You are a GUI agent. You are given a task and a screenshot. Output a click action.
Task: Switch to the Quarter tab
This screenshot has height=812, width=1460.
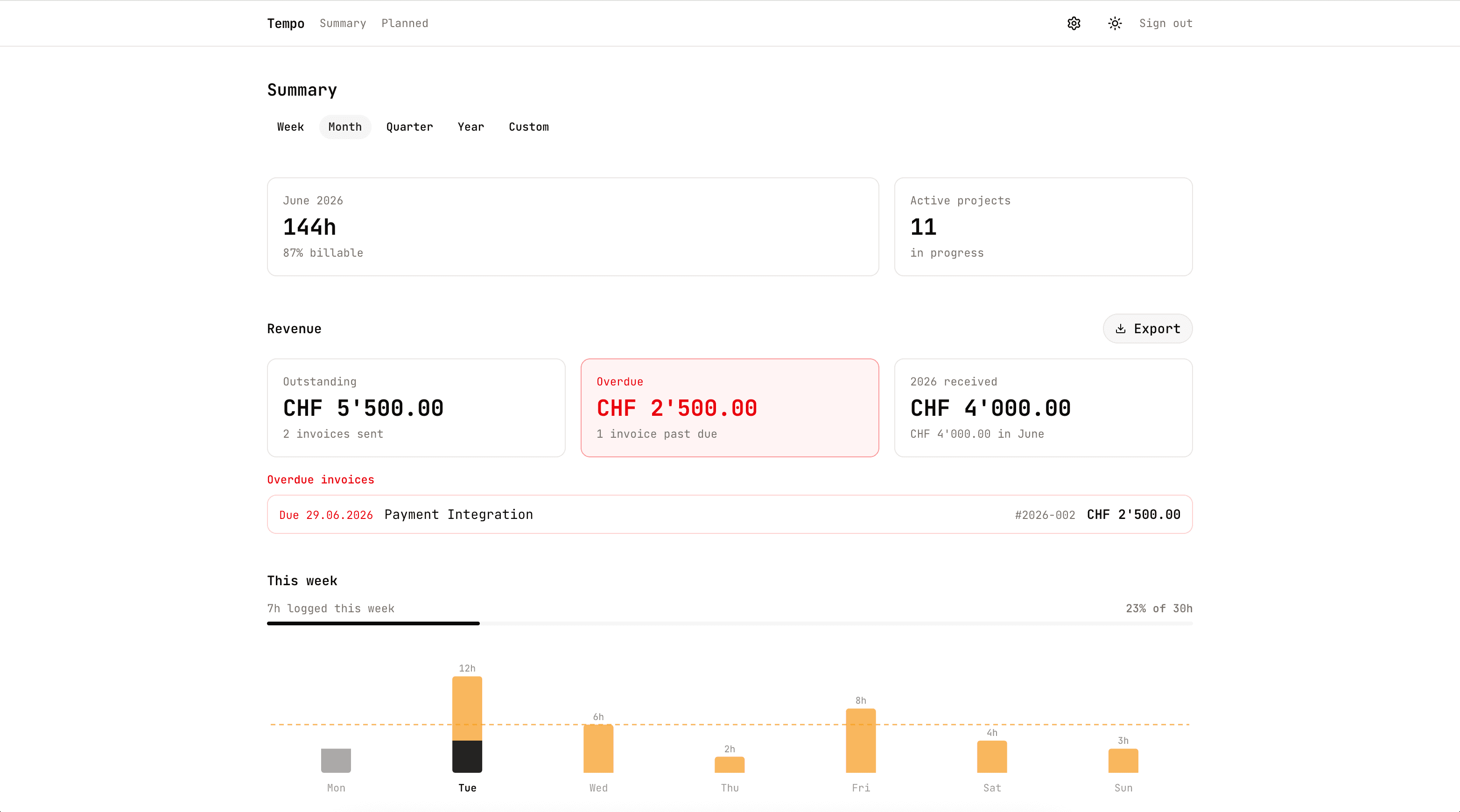[x=410, y=127]
